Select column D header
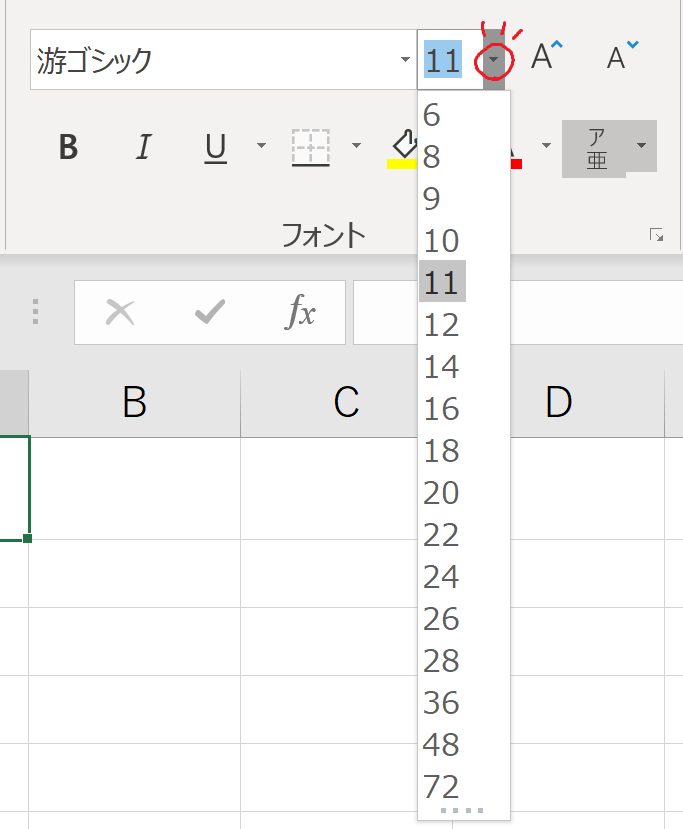Screen dimensions: 683x829 point(559,403)
